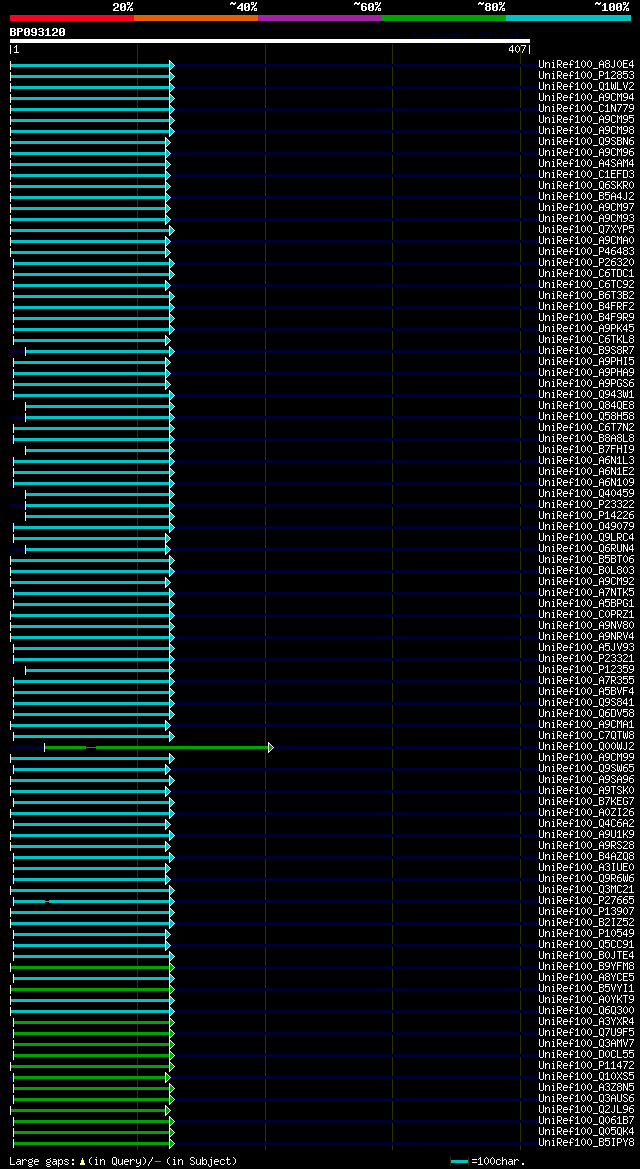Select label UniRef100_B9S8R7
Viewport: 640px width, 1169px height.
586,350
